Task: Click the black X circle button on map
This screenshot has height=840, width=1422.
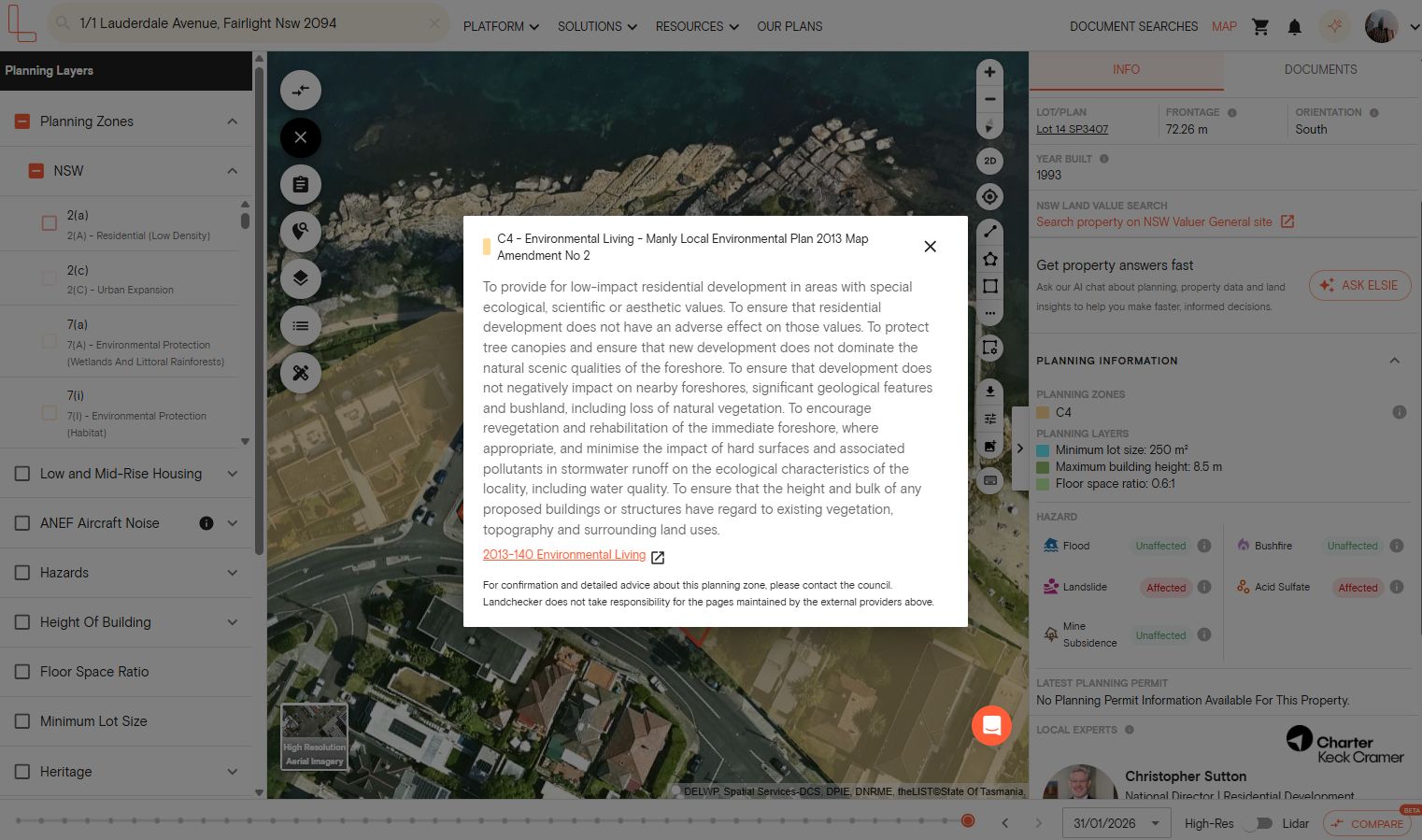Action: pos(301,137)
